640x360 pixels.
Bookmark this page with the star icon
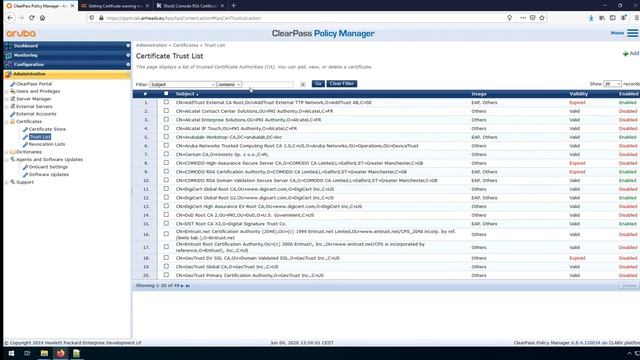click(x=542, y=18)
